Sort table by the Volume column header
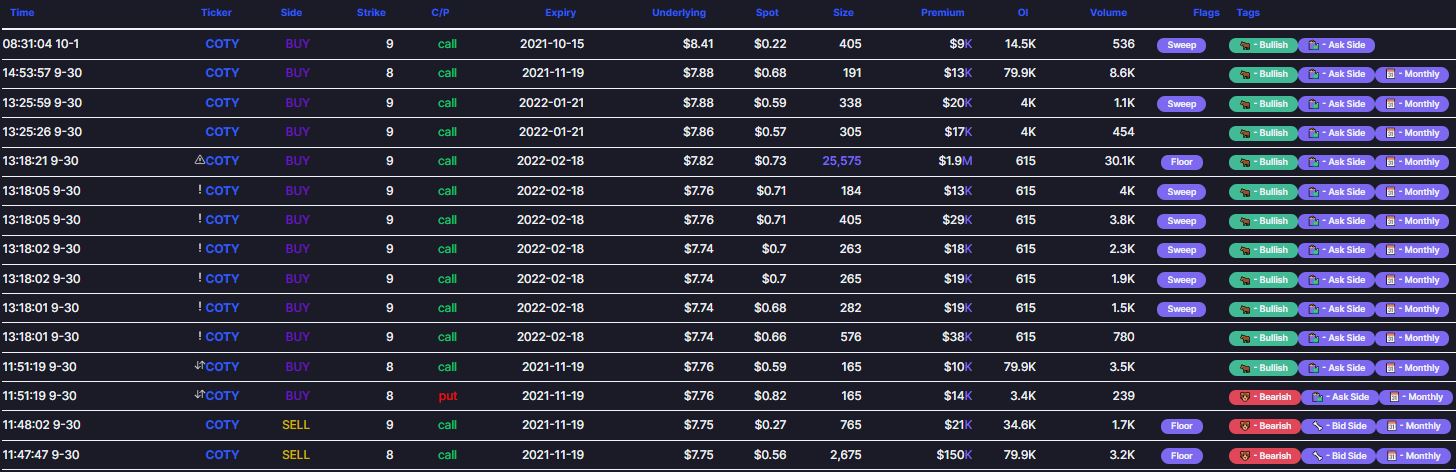This screenshot has width=1456, height=472. [x=1108, y=13]
